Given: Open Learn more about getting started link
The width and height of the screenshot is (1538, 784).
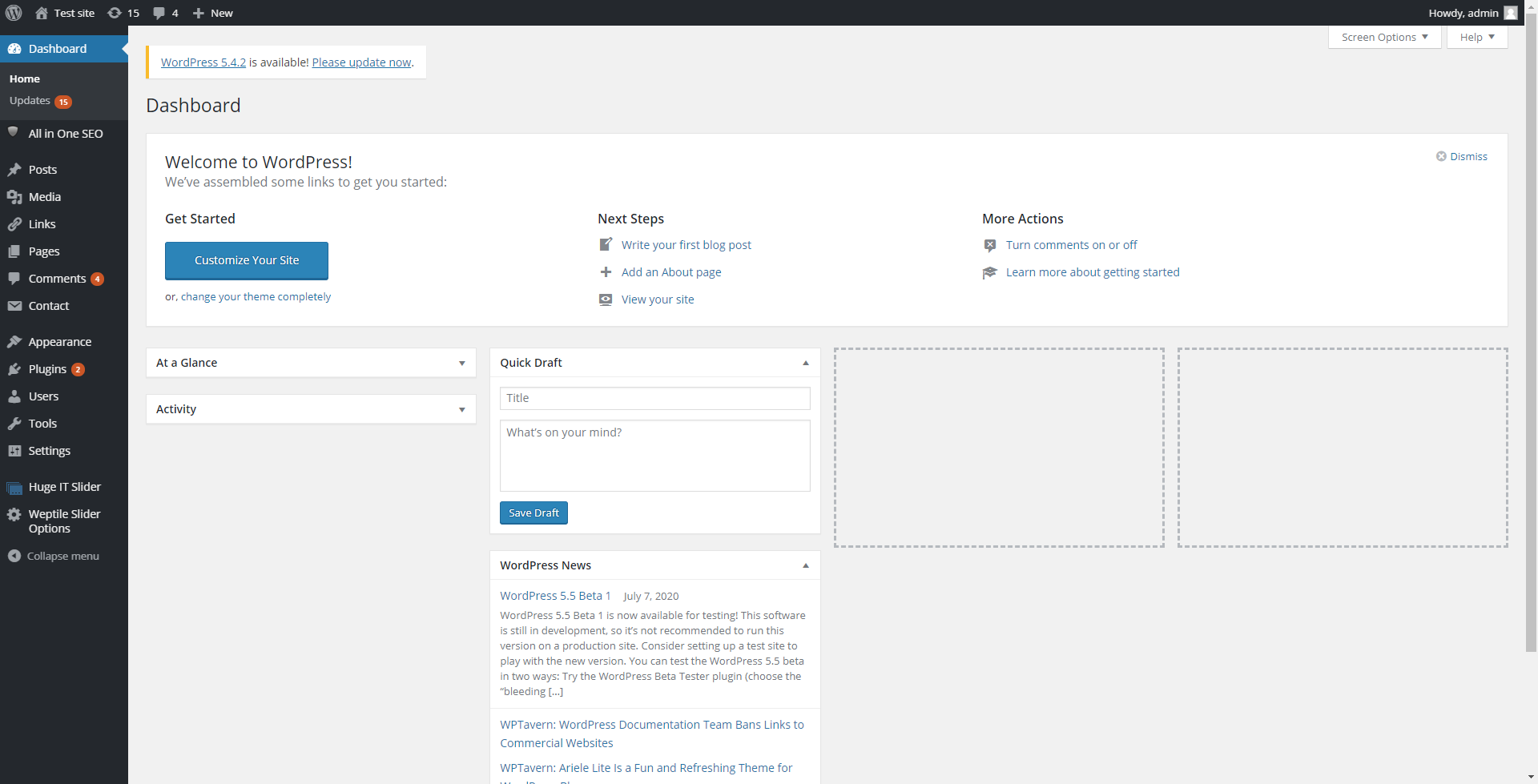Looking at the screenshot, I should pos(1093,272).
